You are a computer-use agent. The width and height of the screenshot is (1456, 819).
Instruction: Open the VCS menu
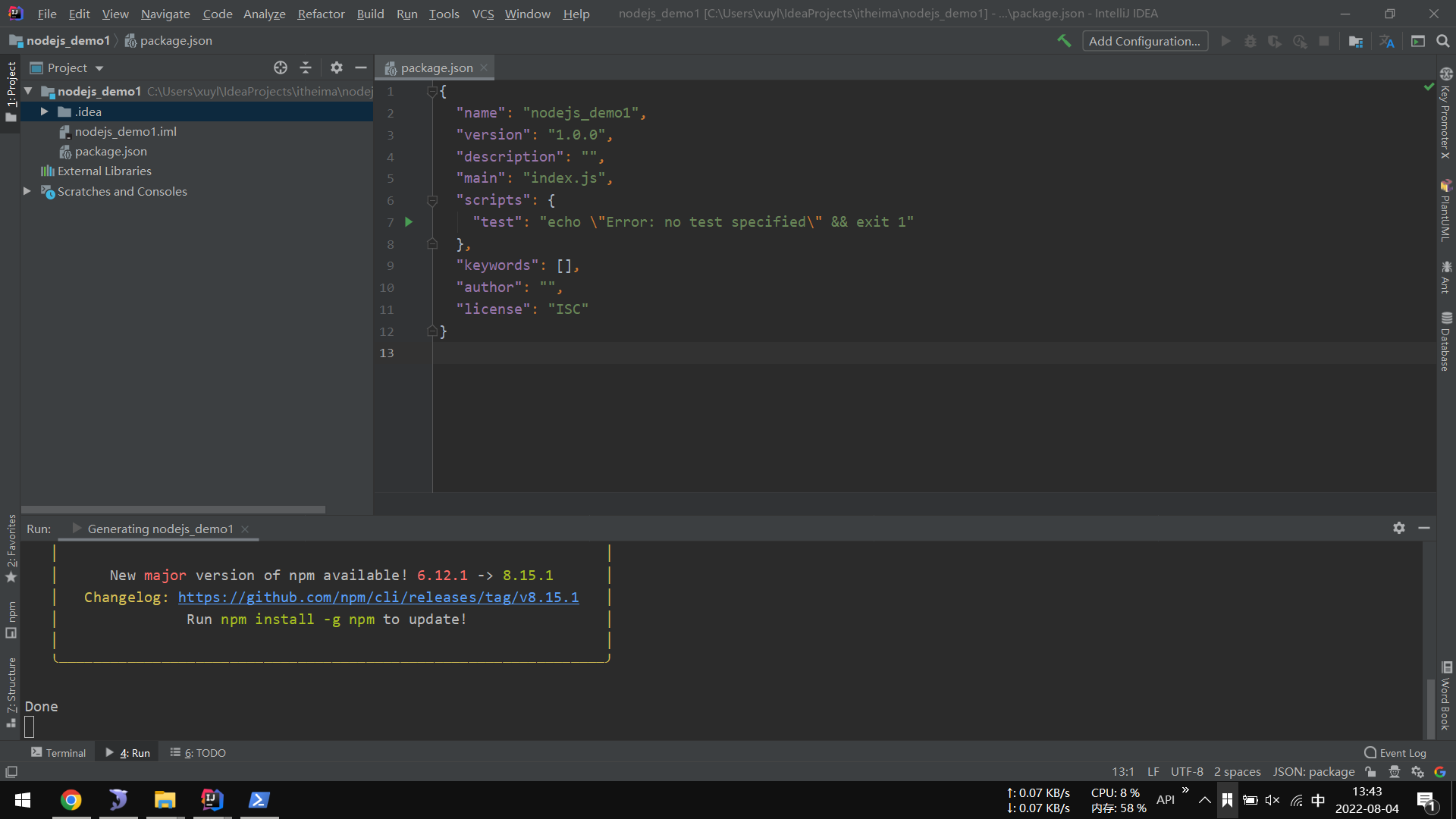(482, 14)
